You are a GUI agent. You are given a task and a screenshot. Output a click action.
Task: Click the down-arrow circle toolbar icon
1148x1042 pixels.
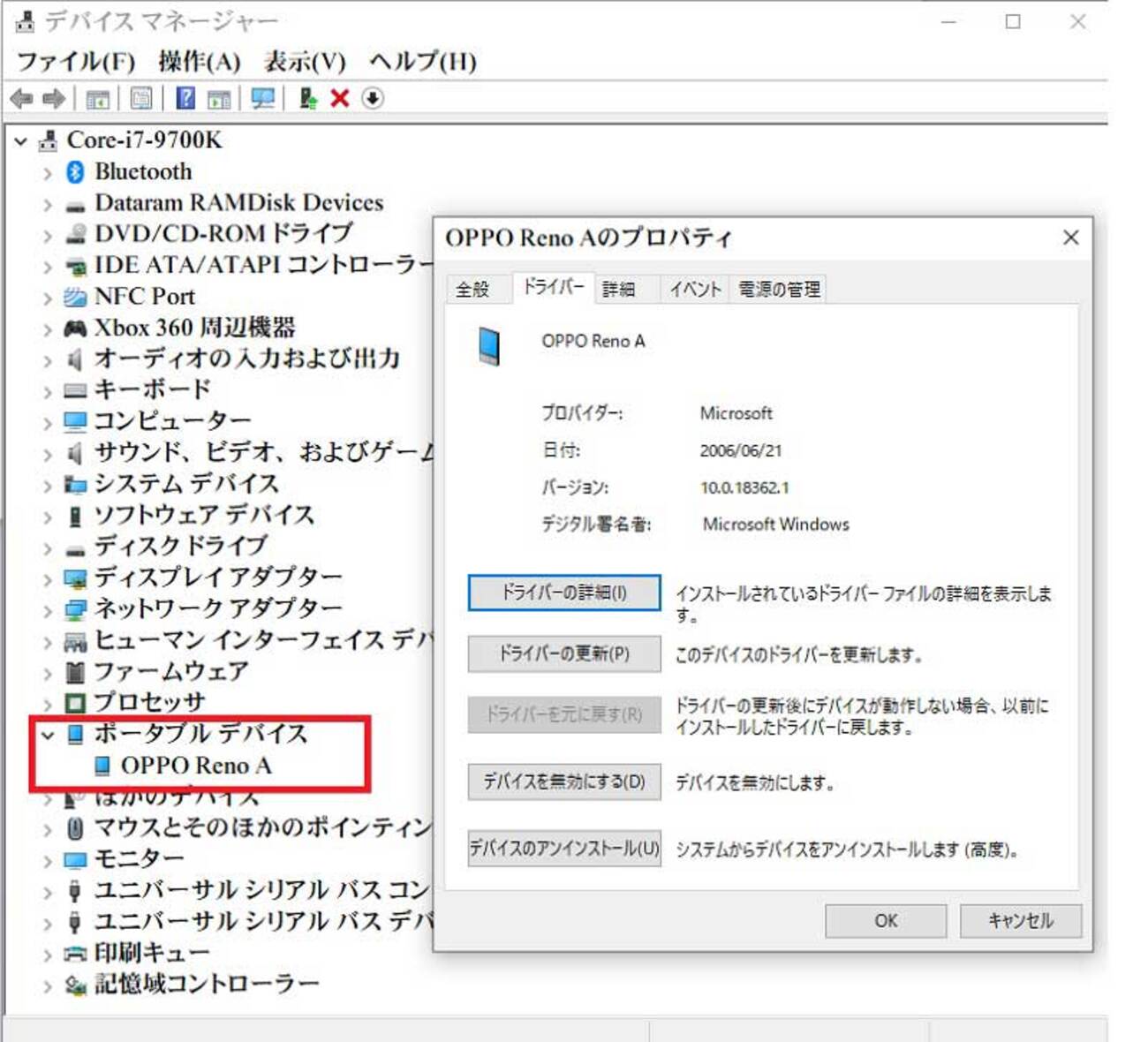[x=373, y=98]
